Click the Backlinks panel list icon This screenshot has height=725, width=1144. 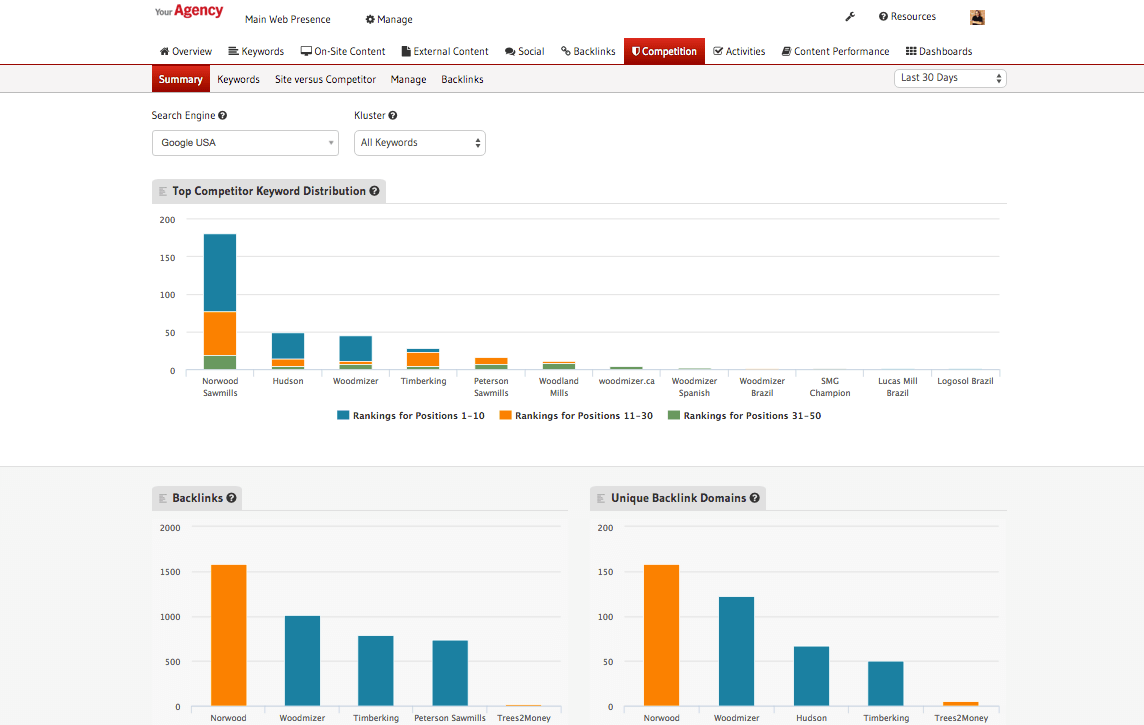163,499
